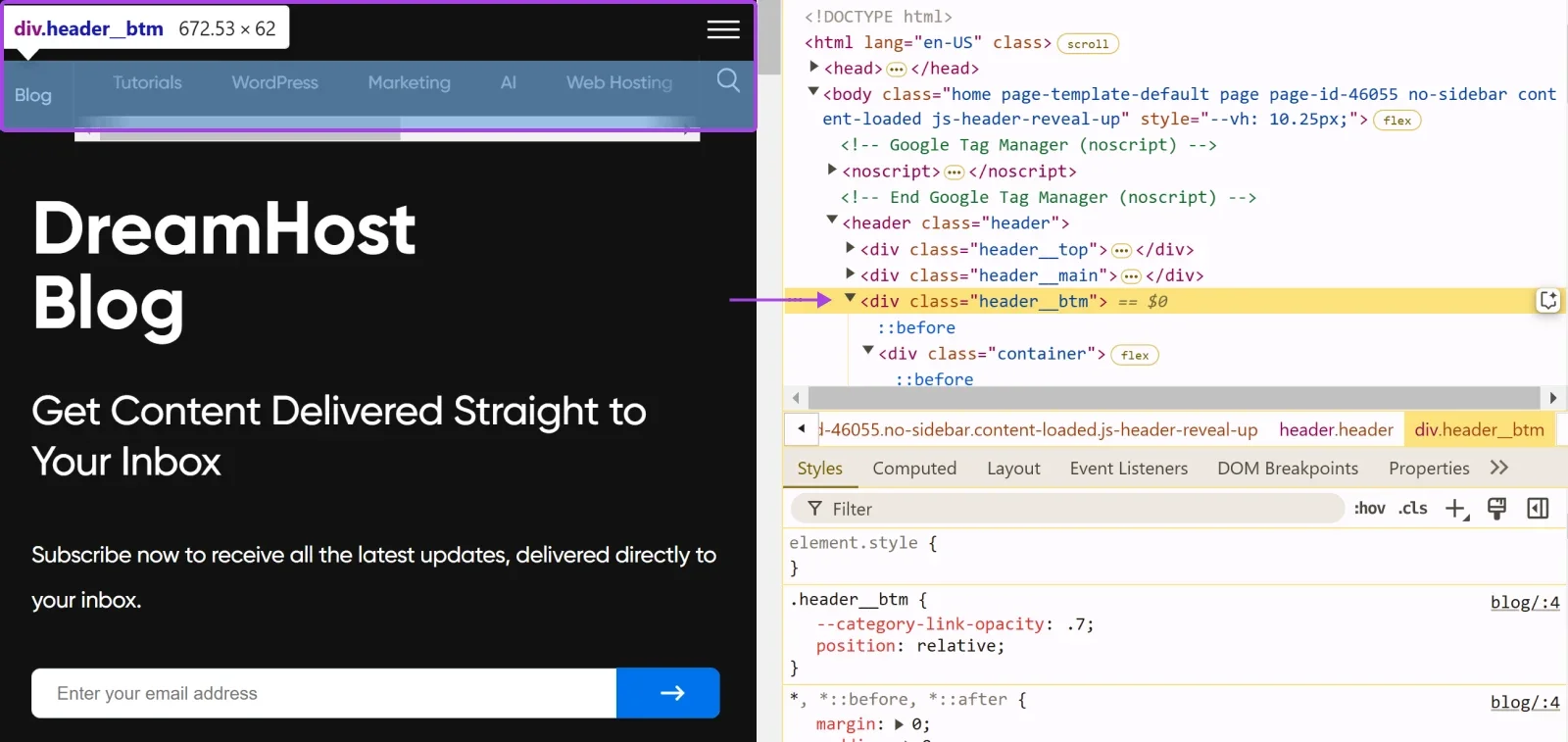Select div.header__btm in the breadcrumb trail

[1479, 429]
